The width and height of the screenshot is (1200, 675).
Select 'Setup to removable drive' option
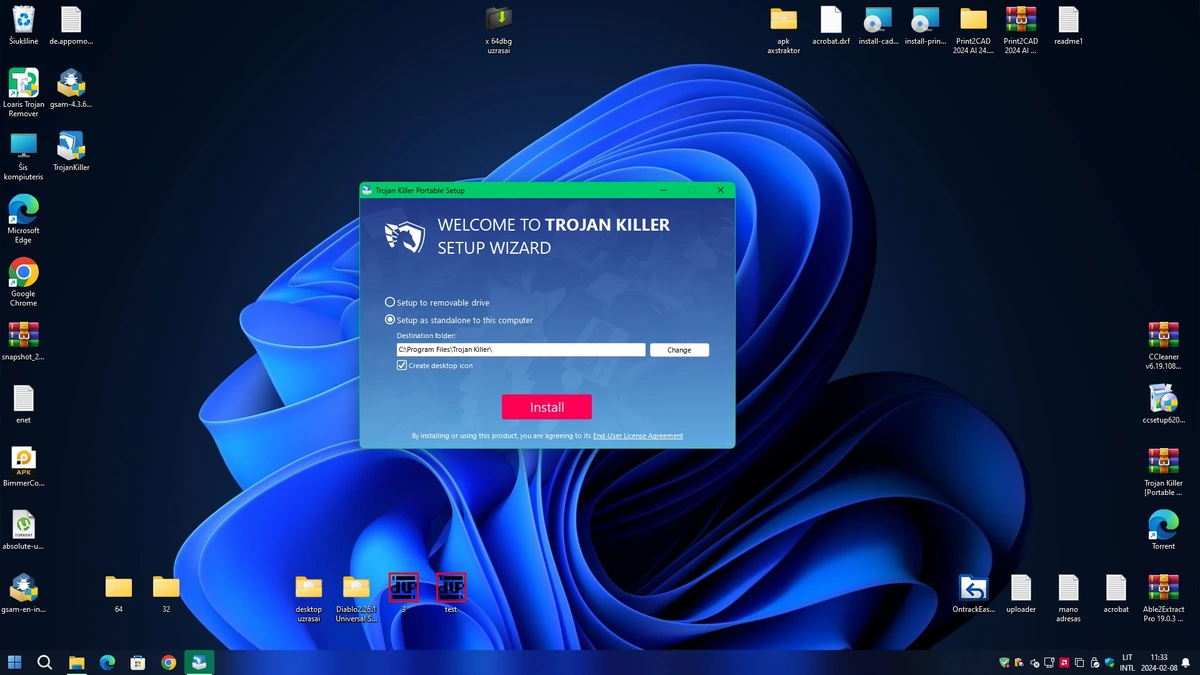437,302
